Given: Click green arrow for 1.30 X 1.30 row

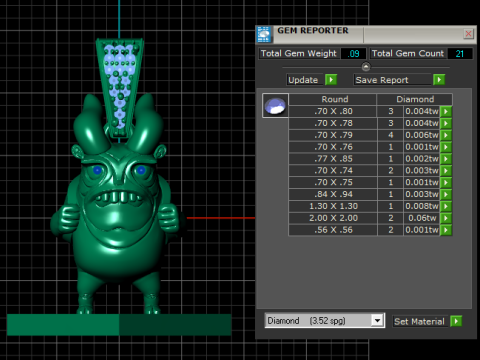Looking at the screenshot, I should pyautogui.click(x=446, y=206).
